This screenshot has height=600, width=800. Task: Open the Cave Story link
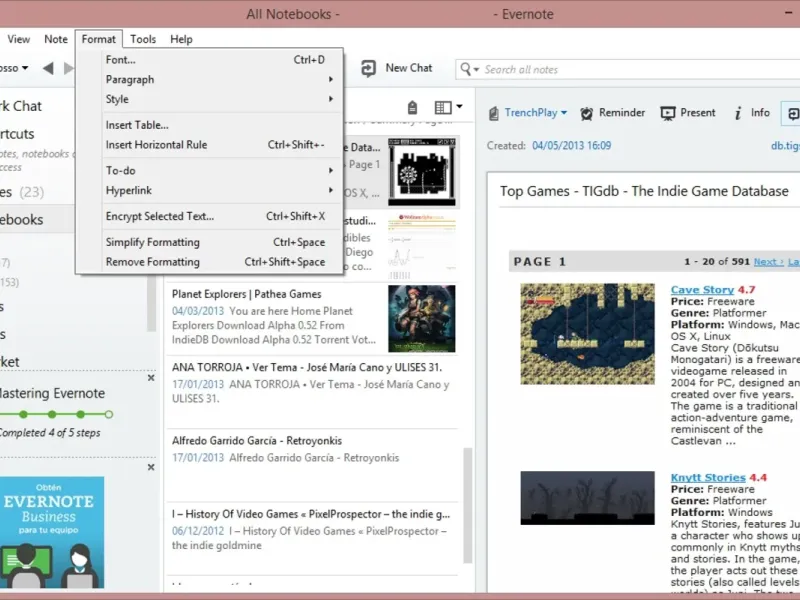tap(702, 290)
